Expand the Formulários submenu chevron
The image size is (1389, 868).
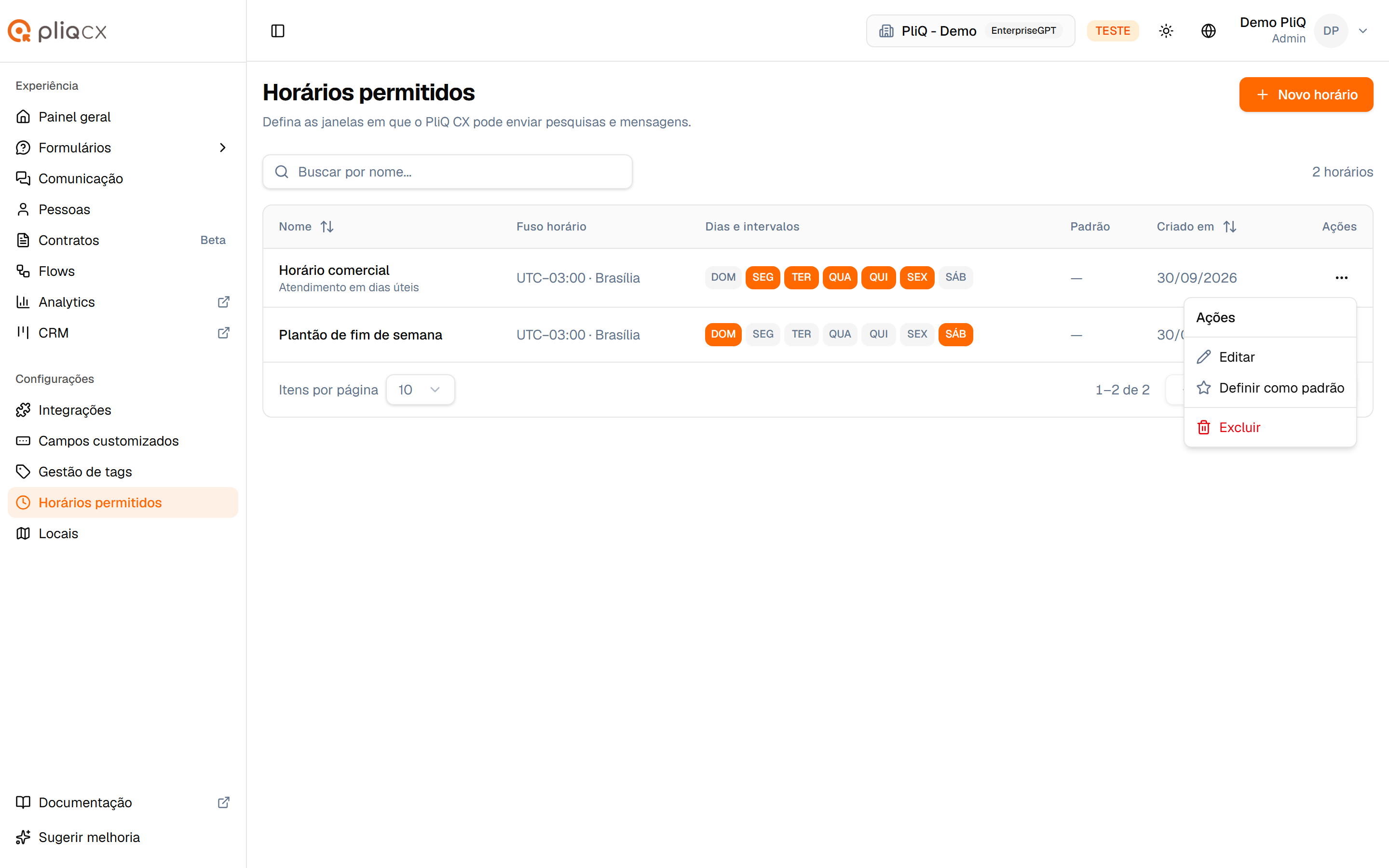(223, 148)
